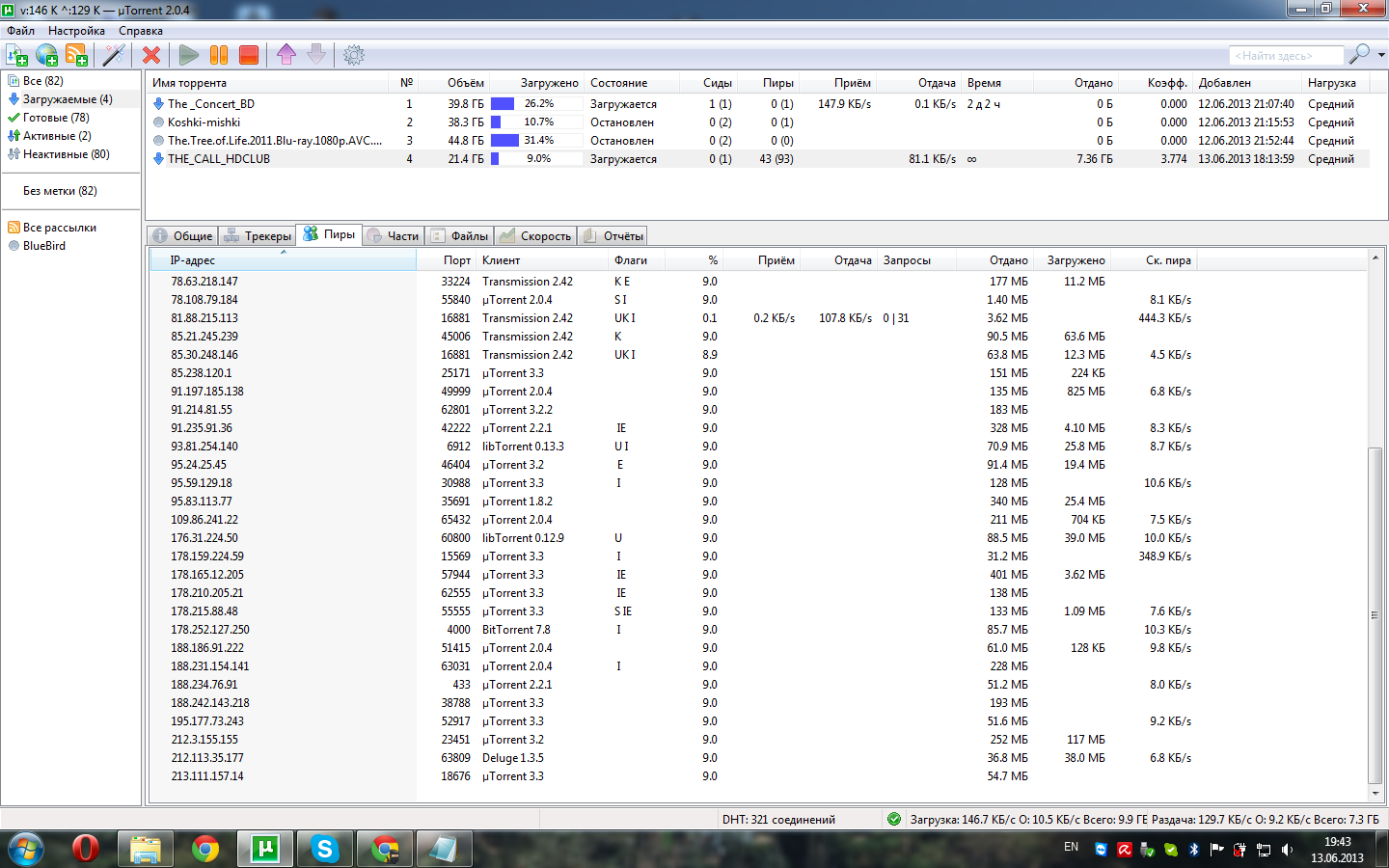Screen dimensions: 1389x868
Task: Switch to the Части tab
Action: 394,235
